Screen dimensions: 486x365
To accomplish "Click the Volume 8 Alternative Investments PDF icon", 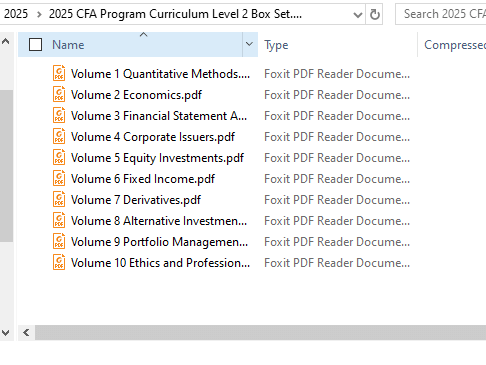I will [x=59, y=220].
